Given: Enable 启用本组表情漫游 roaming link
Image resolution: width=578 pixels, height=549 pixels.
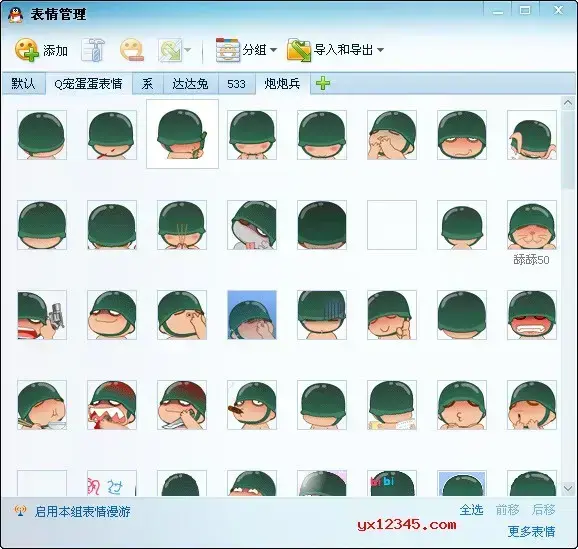Looking at the screenshot, I should 83,512.
